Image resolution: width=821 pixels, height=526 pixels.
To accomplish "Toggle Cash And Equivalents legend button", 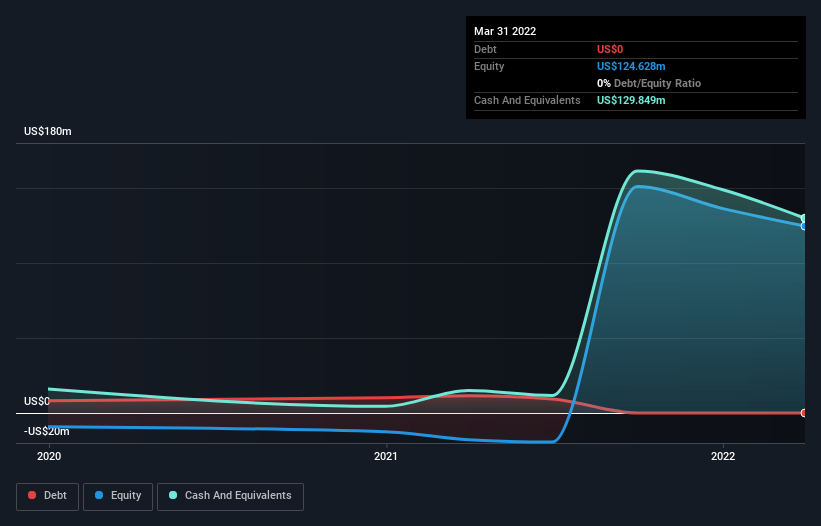I will pos(230,496).
